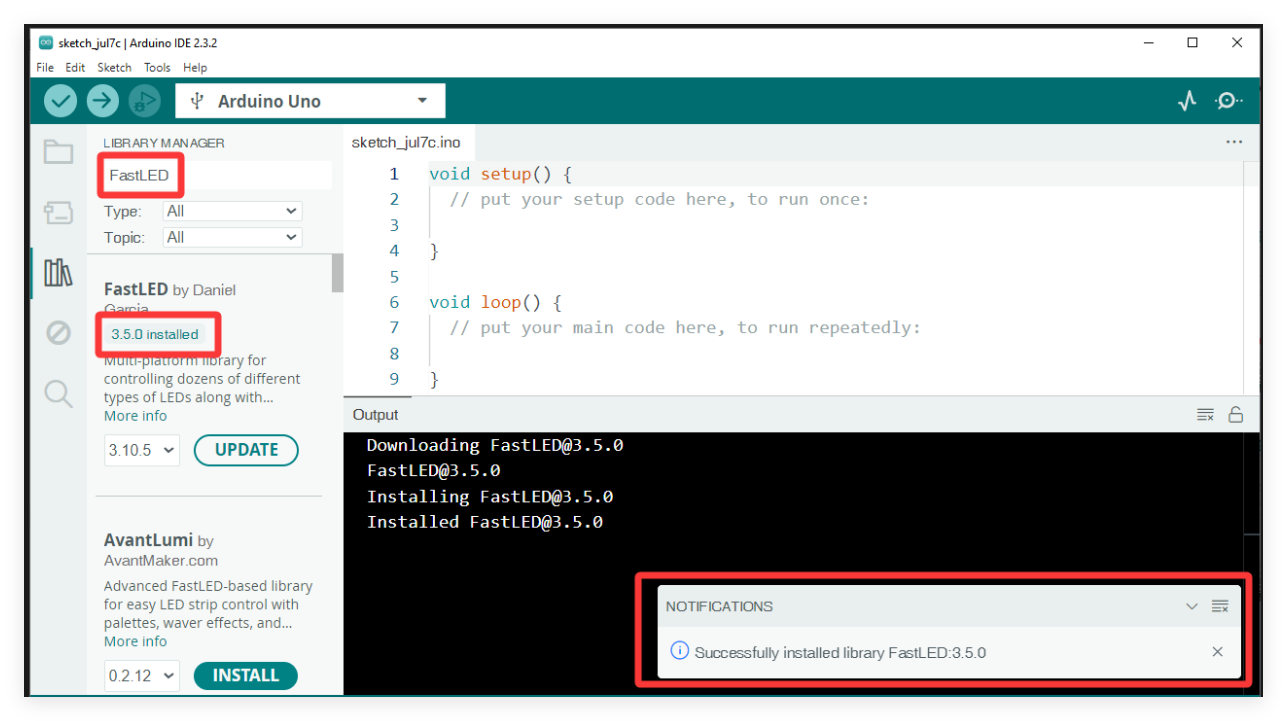
Task: Click 'Installed FastLED@3.5.0' output line
Action: 485,522
